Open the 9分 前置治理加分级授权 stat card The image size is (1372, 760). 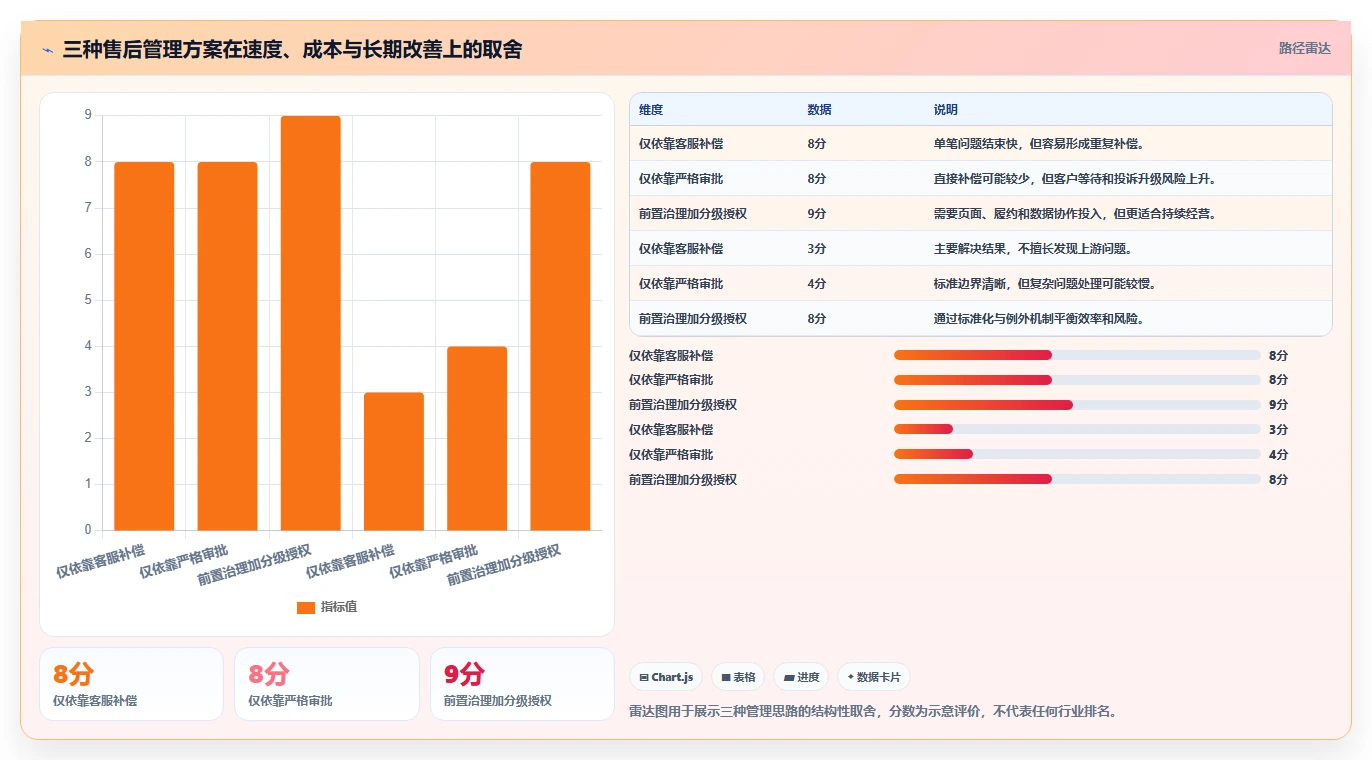click(522, 684)
